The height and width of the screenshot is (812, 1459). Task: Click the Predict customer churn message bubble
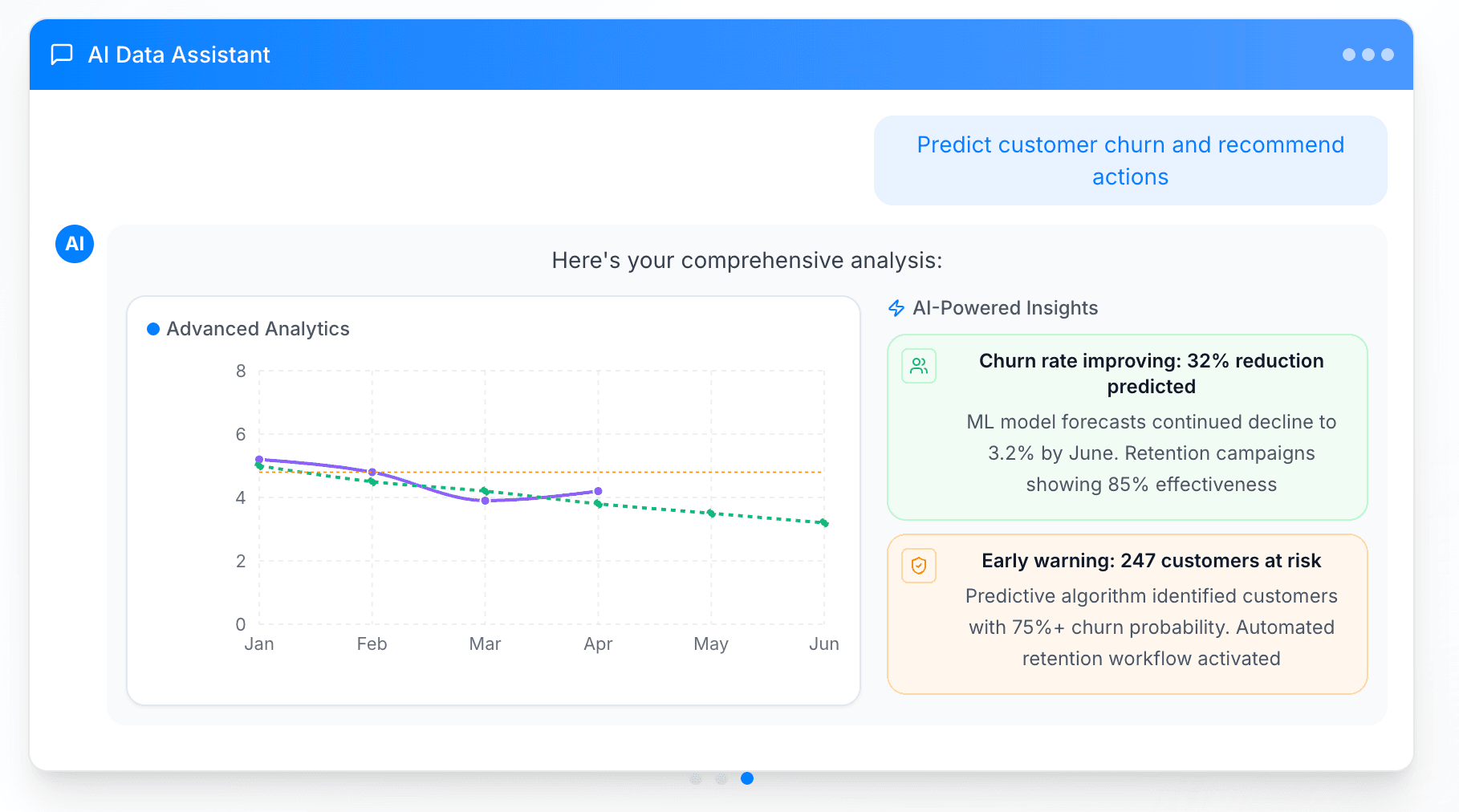1130,160
